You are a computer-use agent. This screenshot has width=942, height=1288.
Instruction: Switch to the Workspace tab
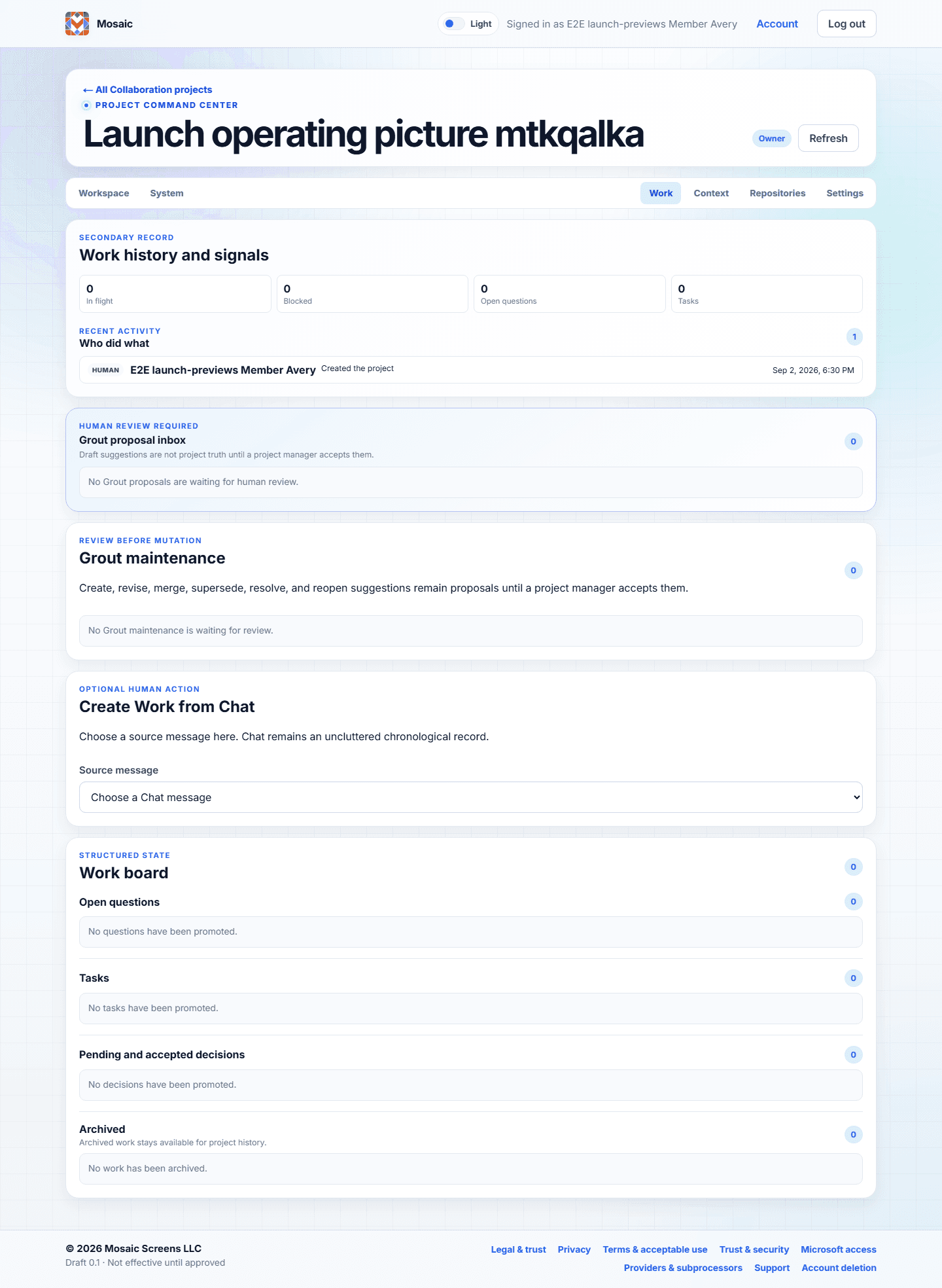104,193
